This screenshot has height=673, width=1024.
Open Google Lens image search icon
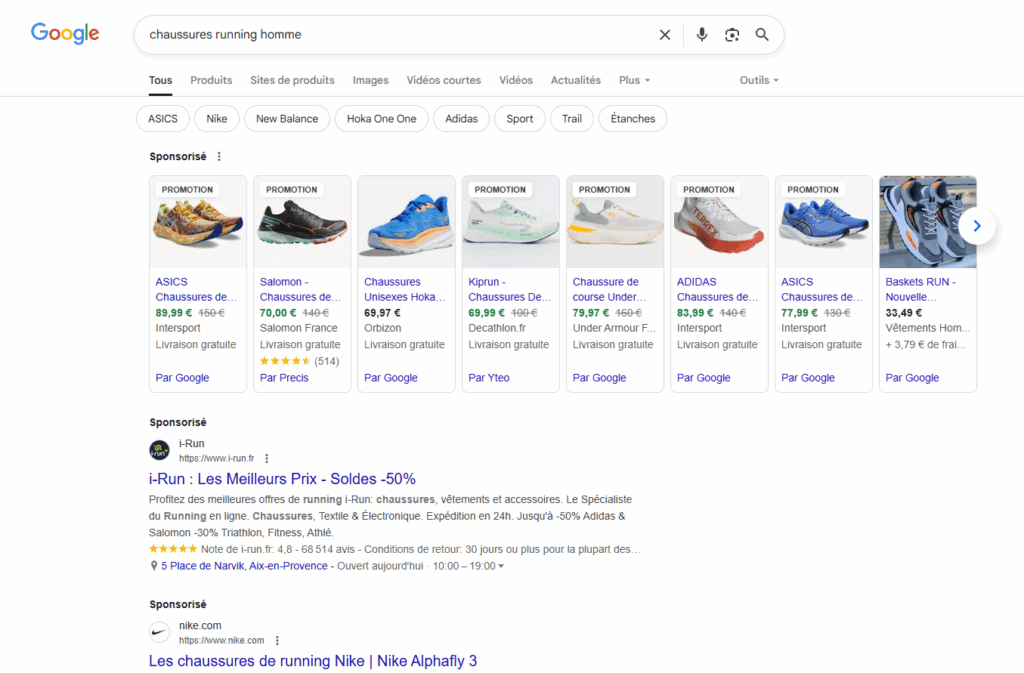pyautogui.click(x=732, y=35)
